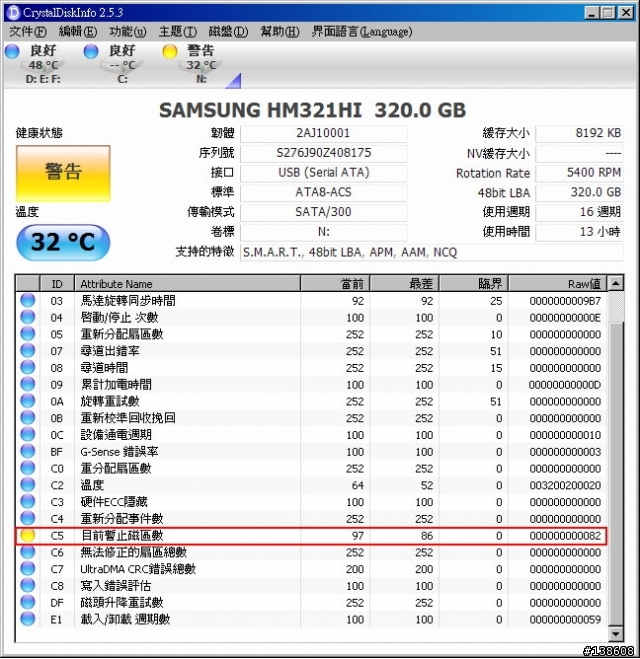The width and height of the screenshot is (640, 659).
Task: Click the status orb for attribute 05
Action: click(28, 334)
